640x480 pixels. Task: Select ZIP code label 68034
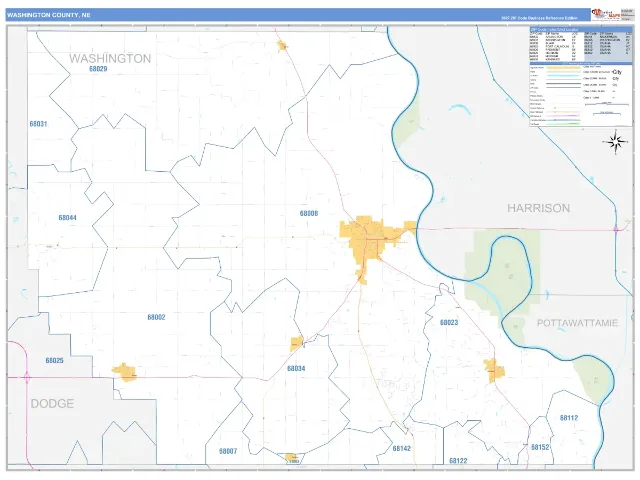(x=296, y=369)
